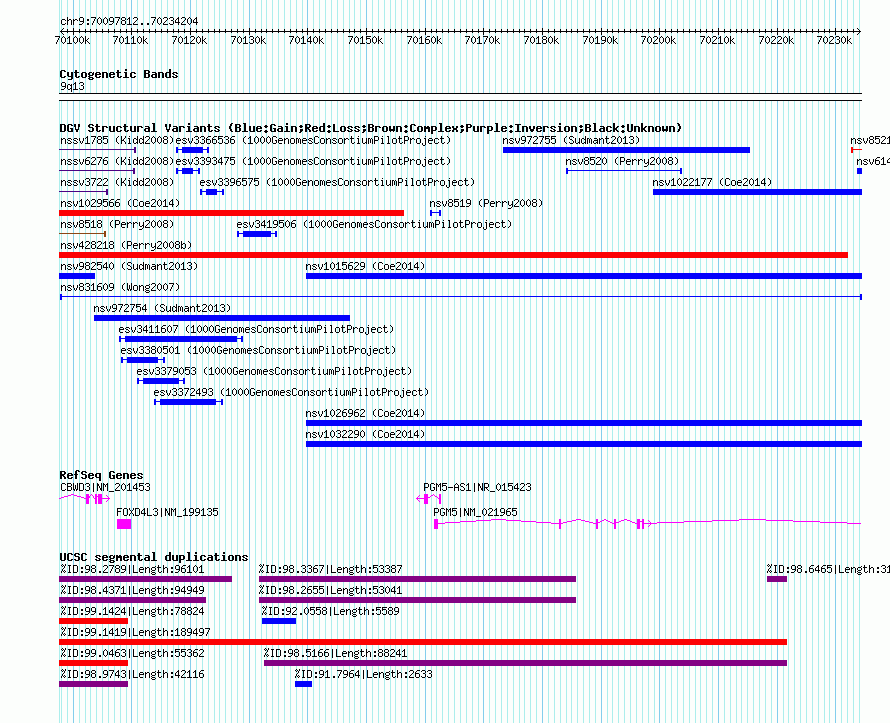Click the nssv1785 (Kidd2008) label
This screenshot has width=890, height=723.
coord(117,140)
